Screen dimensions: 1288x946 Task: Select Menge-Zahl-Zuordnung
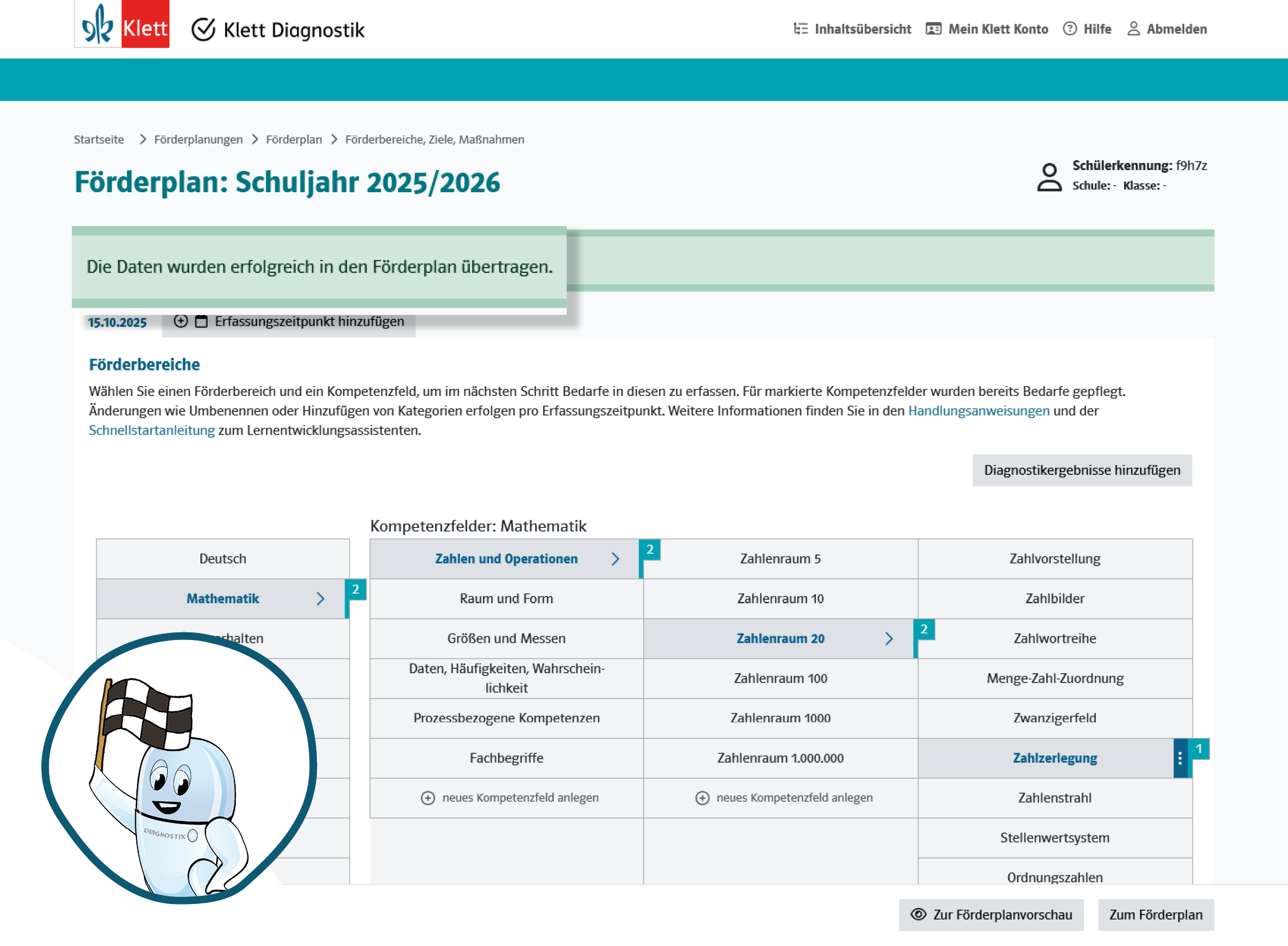click(x=1055, y=679)
